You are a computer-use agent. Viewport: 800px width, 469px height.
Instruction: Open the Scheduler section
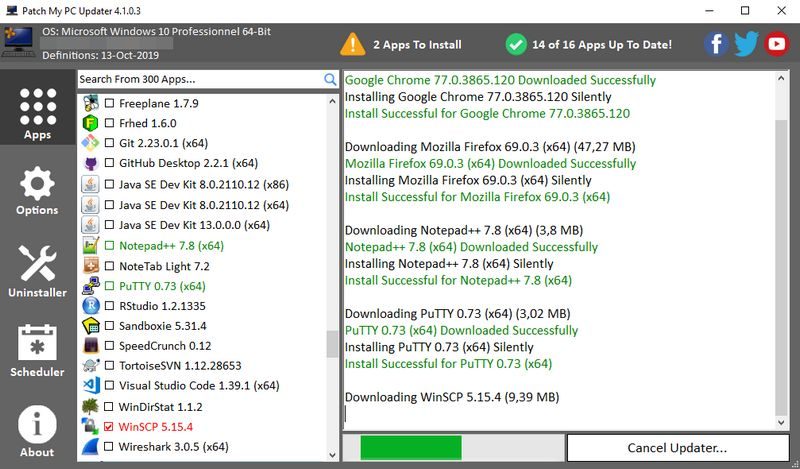point(37,351)
